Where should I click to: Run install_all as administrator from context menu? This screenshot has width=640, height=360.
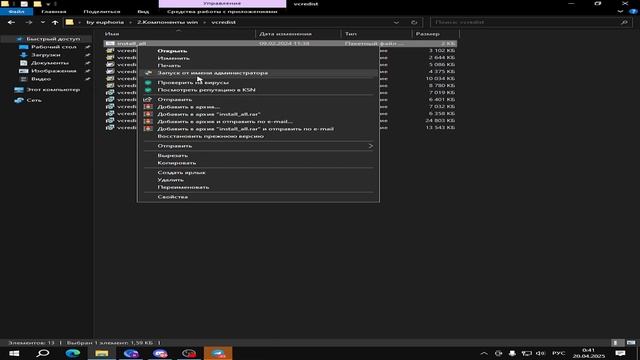258,73
